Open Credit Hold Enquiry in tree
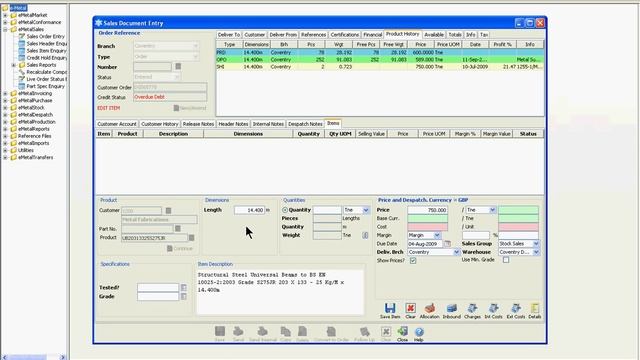 pos(47,58)
